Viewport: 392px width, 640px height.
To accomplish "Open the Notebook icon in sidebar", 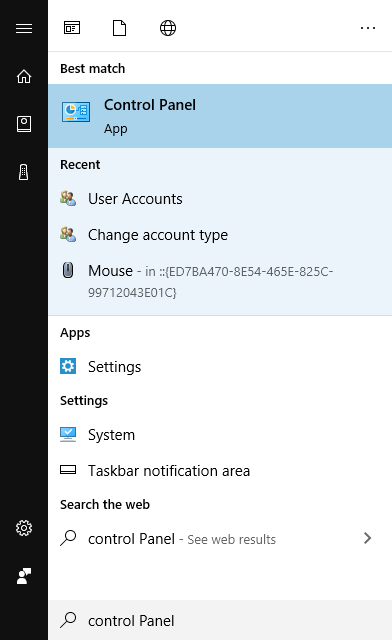I will tap(24, 124).
